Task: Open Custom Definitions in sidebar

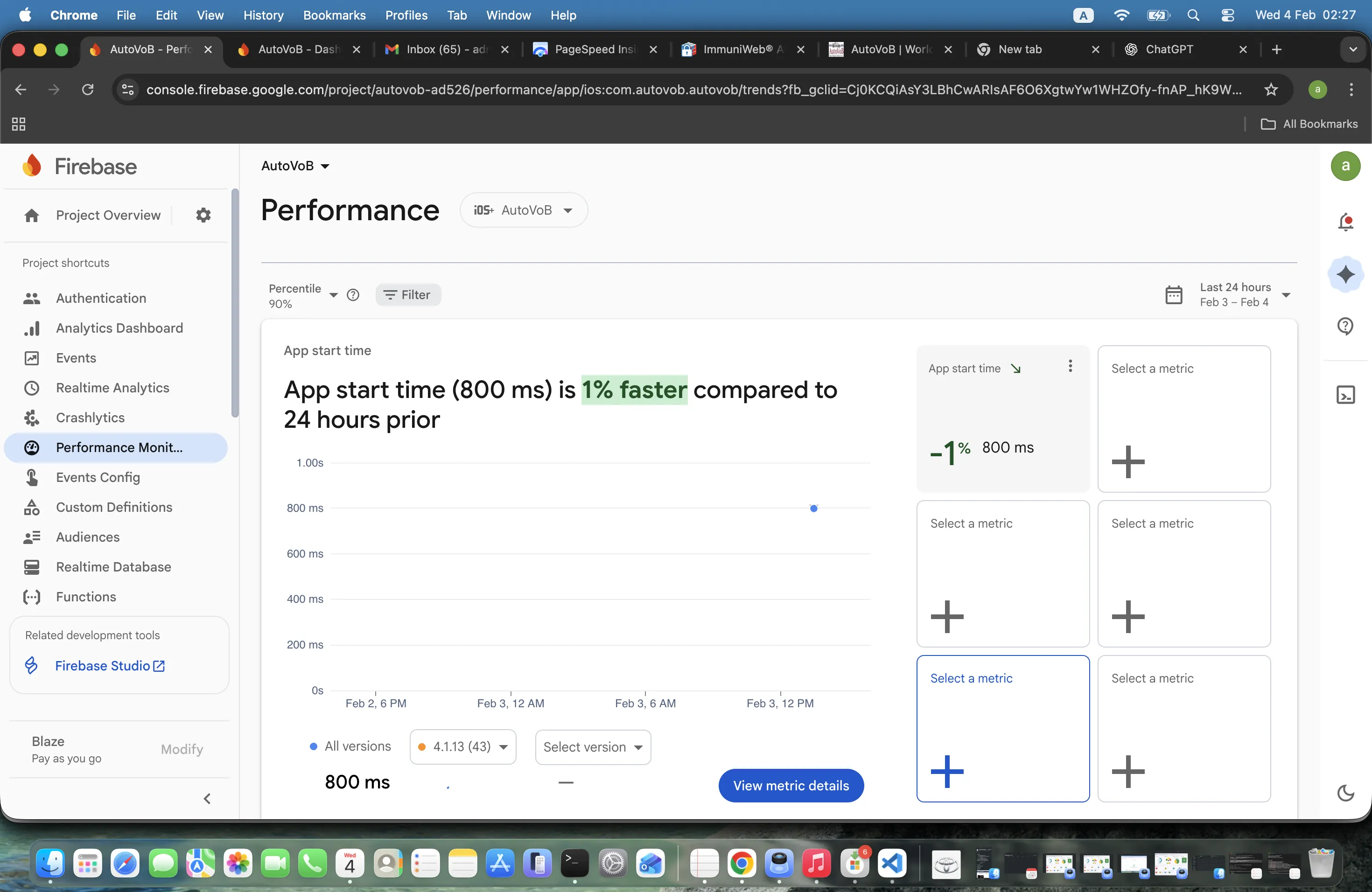Action: (114, 507)
